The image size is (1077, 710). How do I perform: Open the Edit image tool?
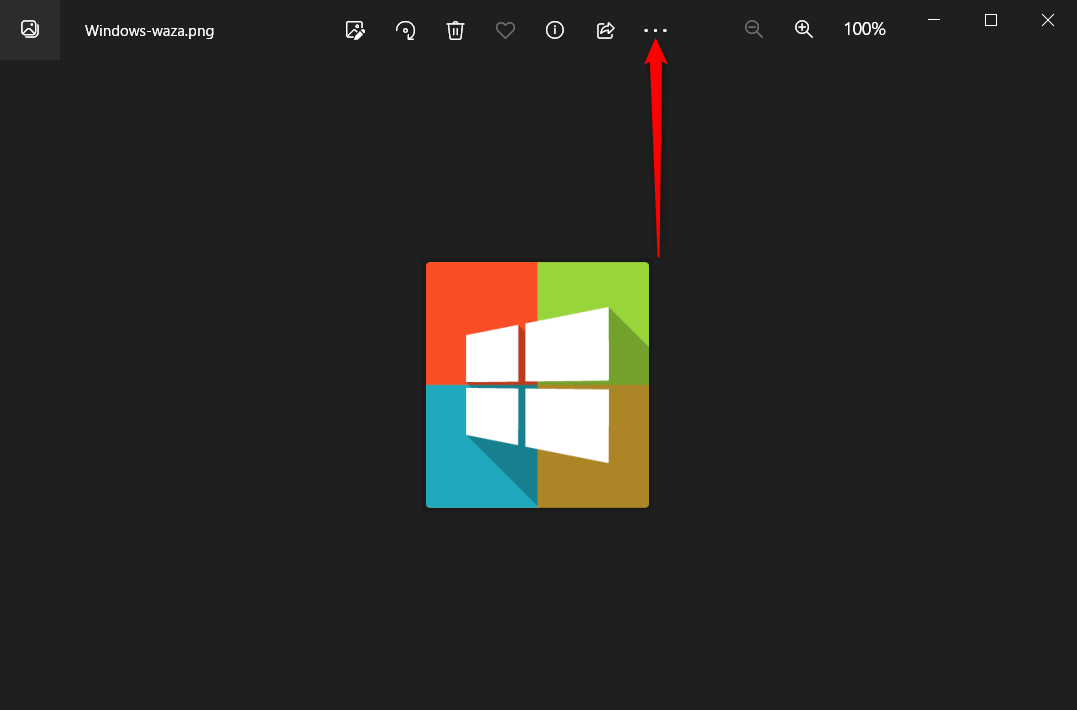pyautogui.click(x=355, y=30)
